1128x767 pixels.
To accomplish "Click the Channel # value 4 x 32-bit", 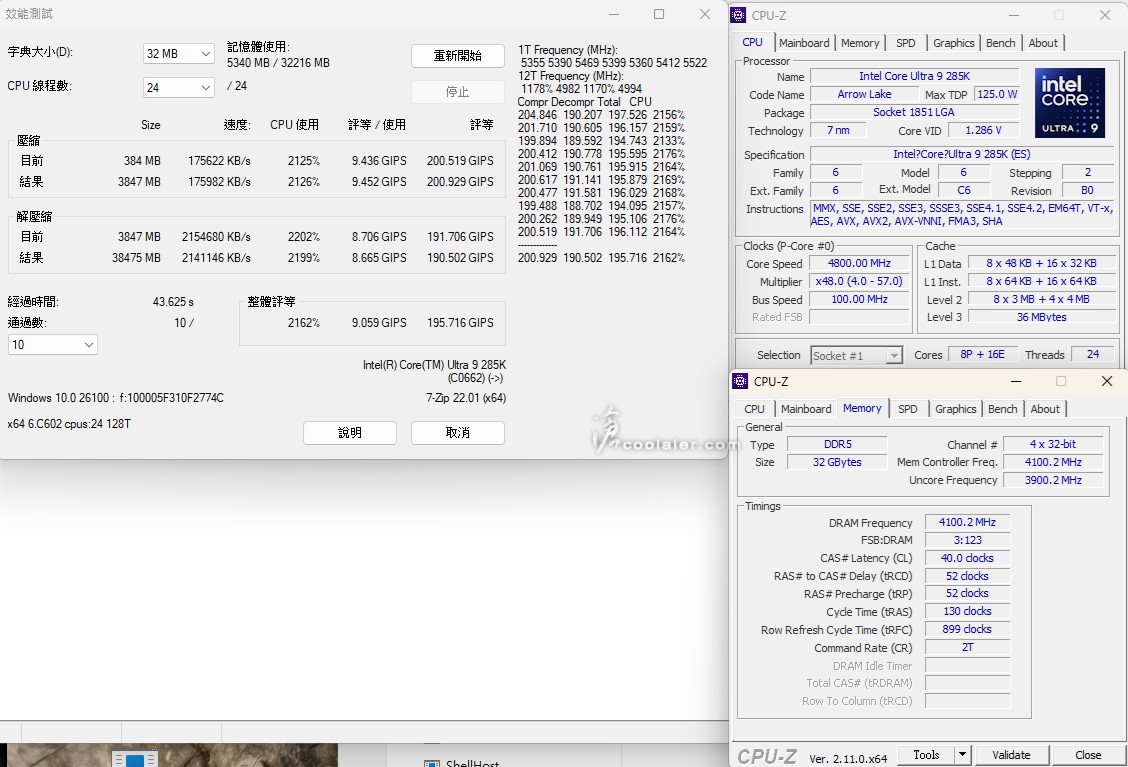I will 1053,444.
